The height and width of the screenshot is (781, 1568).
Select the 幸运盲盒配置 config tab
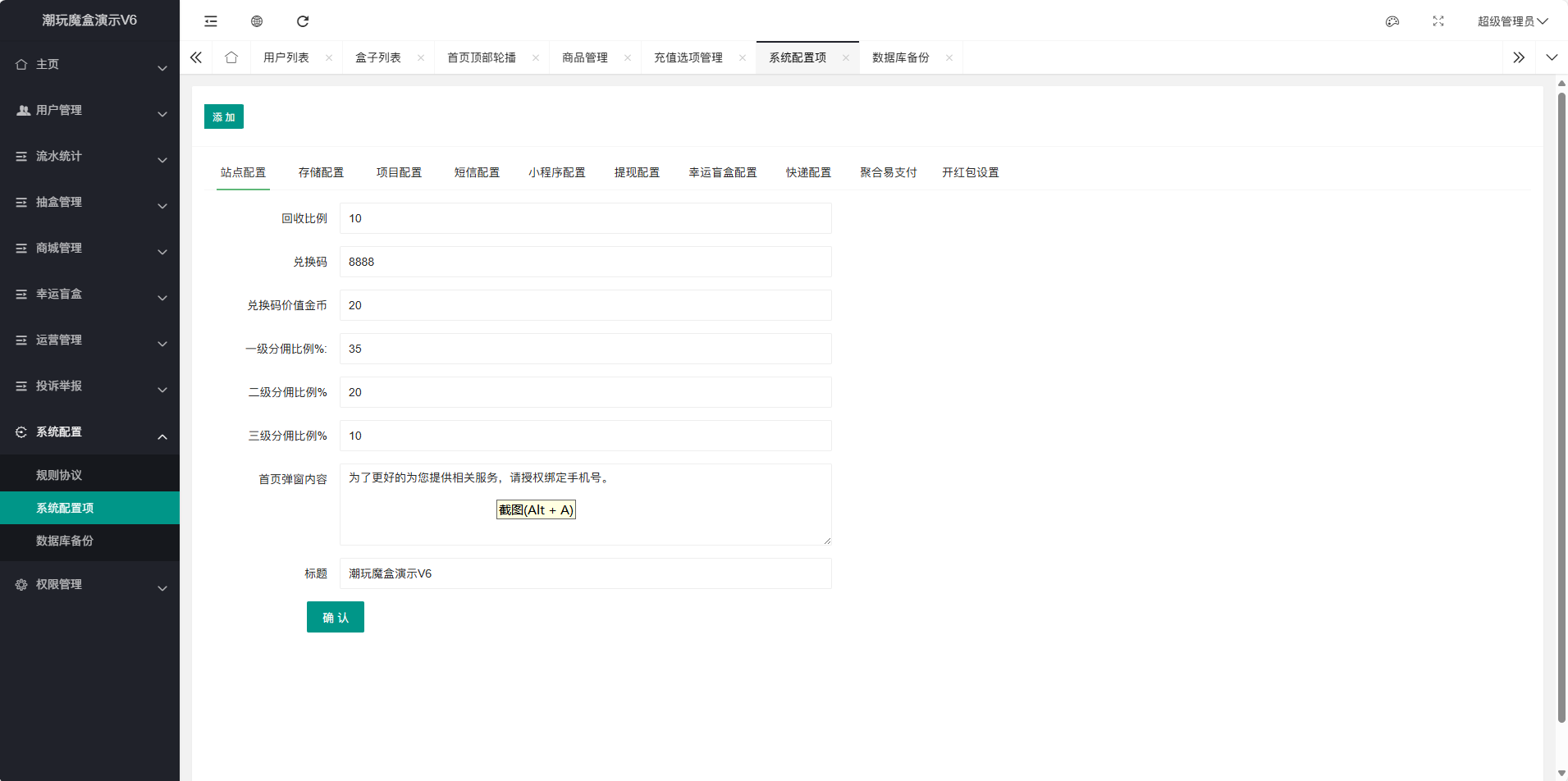tap(723, 172)
